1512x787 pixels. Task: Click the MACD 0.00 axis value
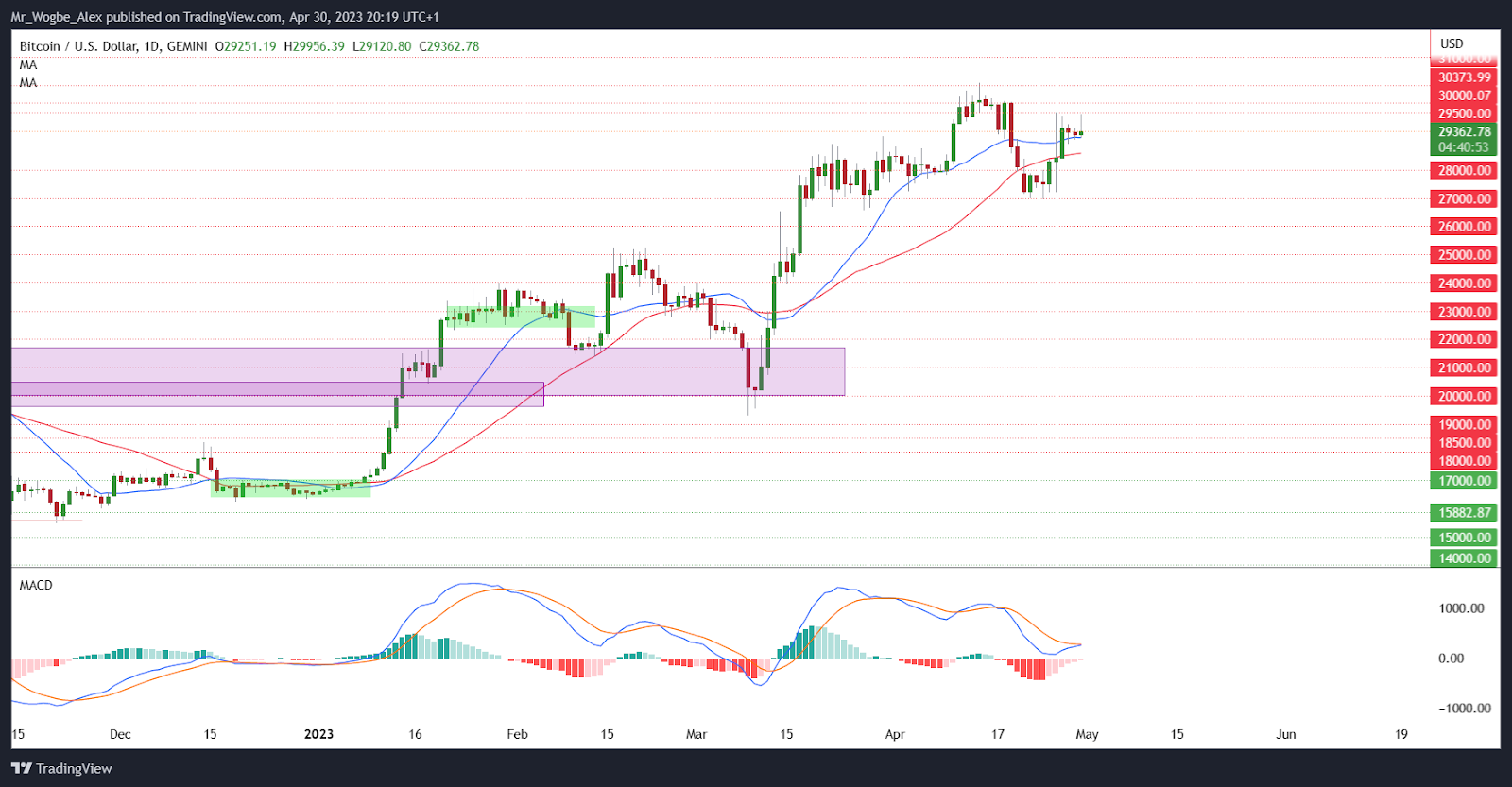(x=1451, y=659)
